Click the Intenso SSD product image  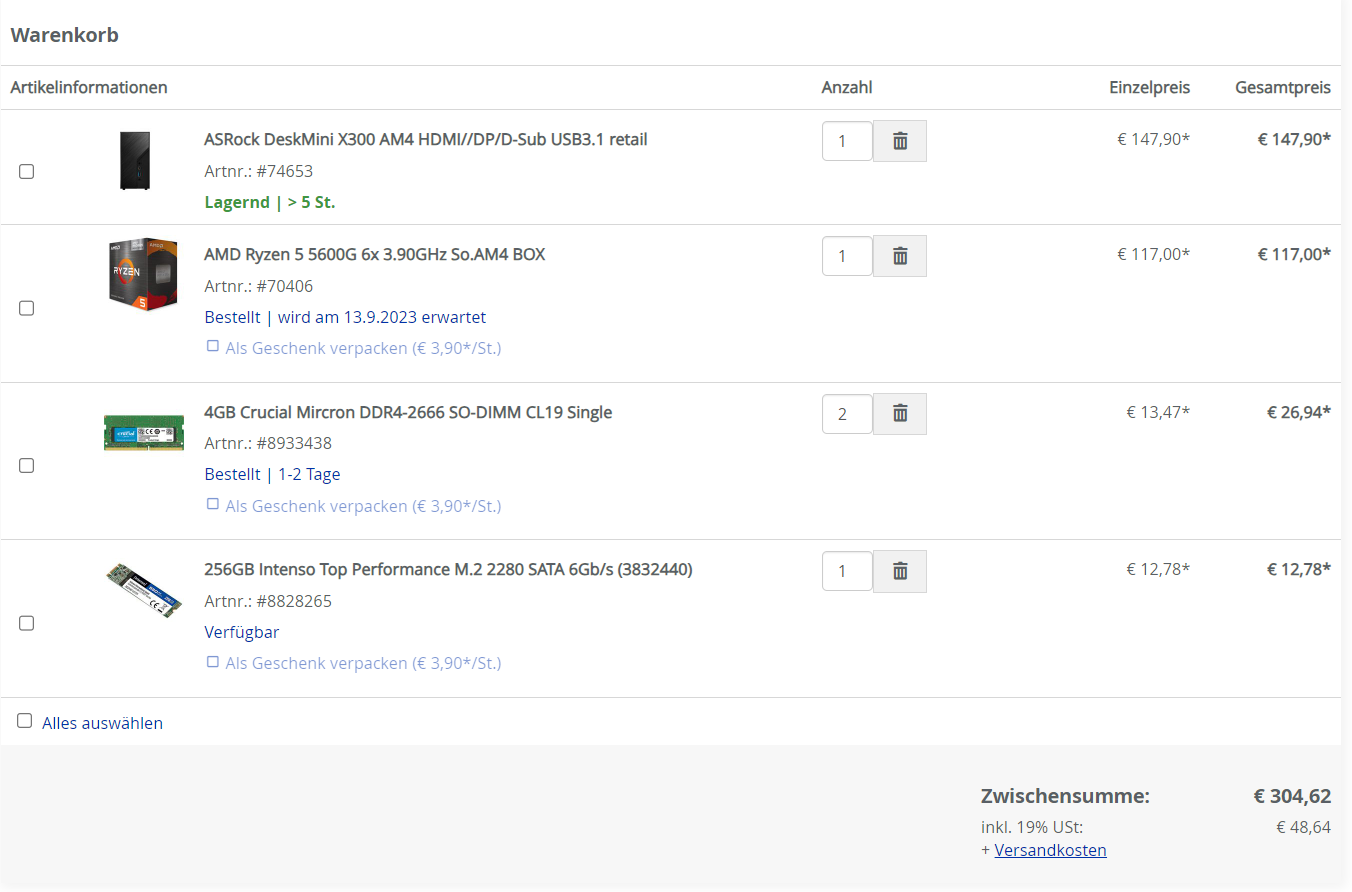tap(143, 590)
